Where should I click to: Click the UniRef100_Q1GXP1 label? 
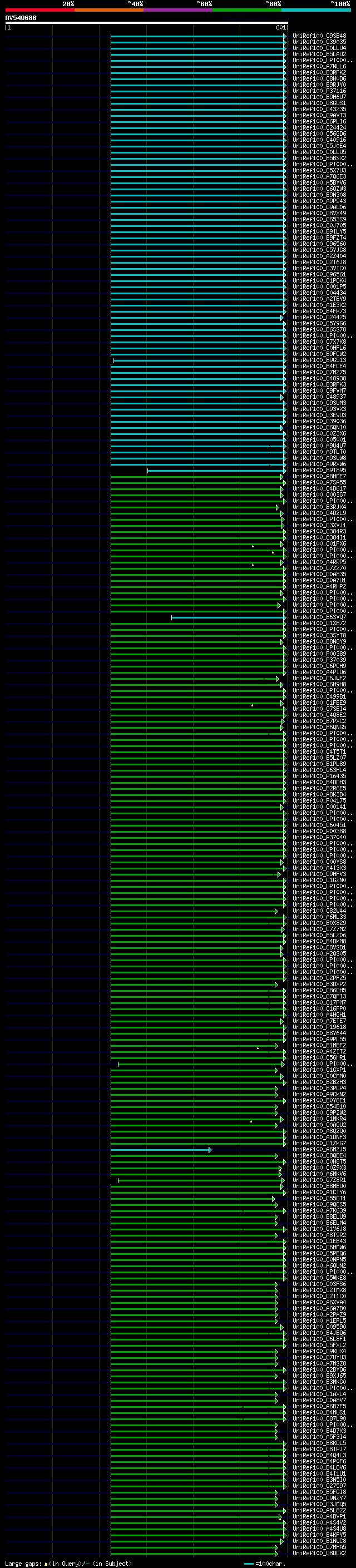(319, 1070)
